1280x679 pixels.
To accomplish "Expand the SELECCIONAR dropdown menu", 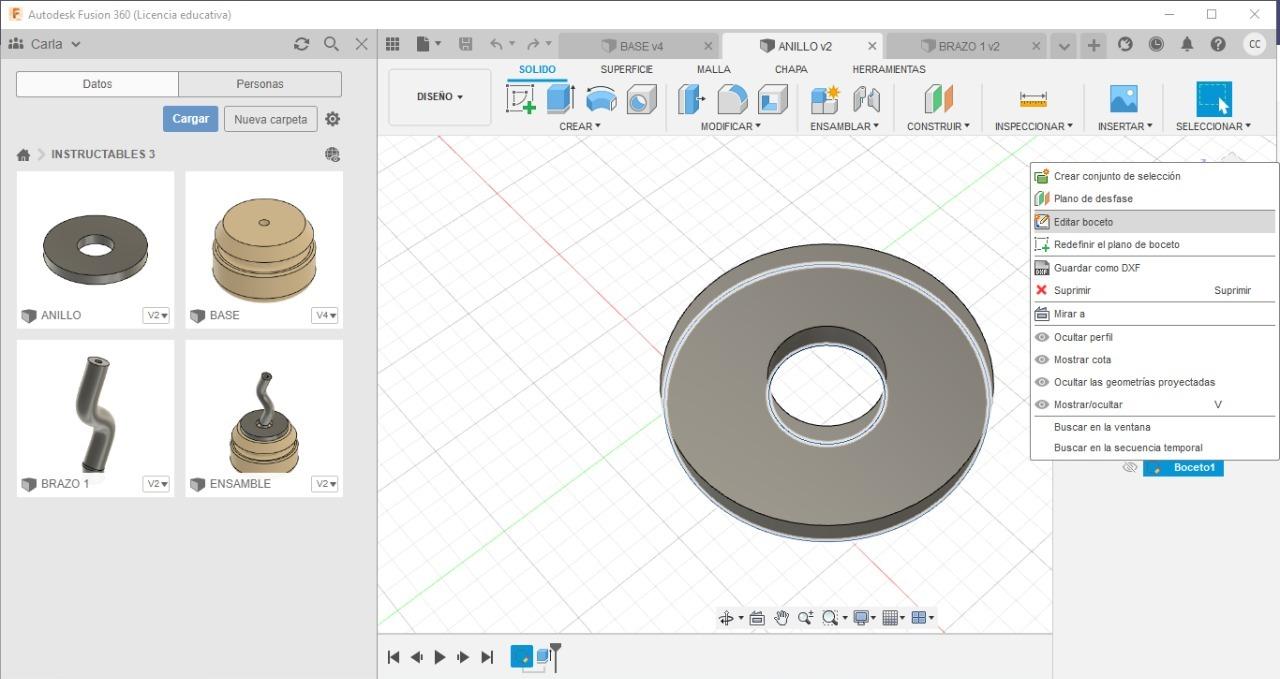I will 1213,126.
